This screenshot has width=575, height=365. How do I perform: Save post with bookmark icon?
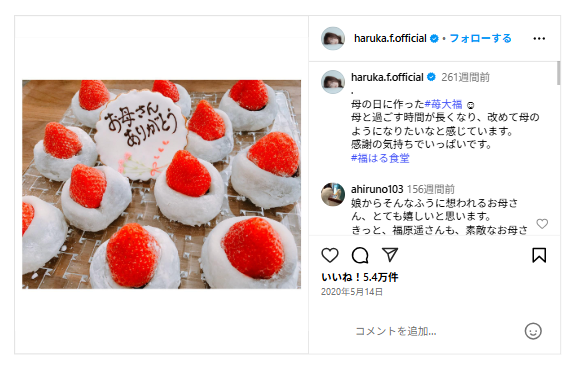539,255
